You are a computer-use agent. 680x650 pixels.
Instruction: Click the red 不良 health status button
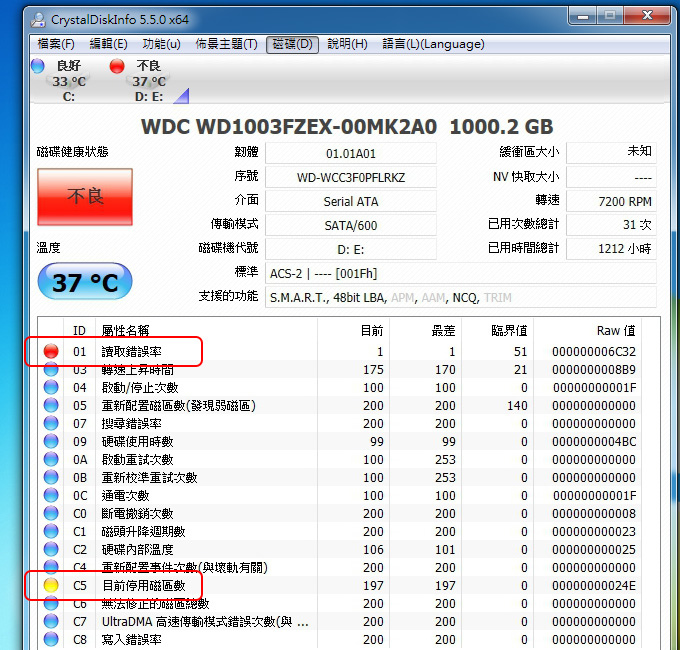[85, 197]
